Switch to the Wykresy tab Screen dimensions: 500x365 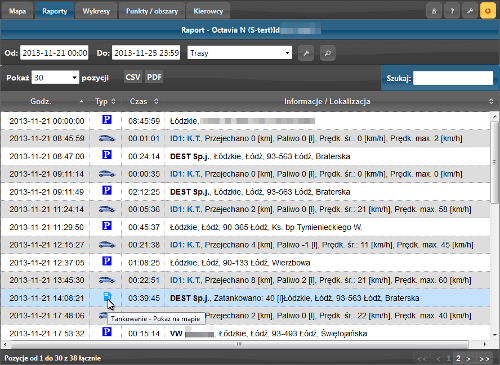pos(96,11)
